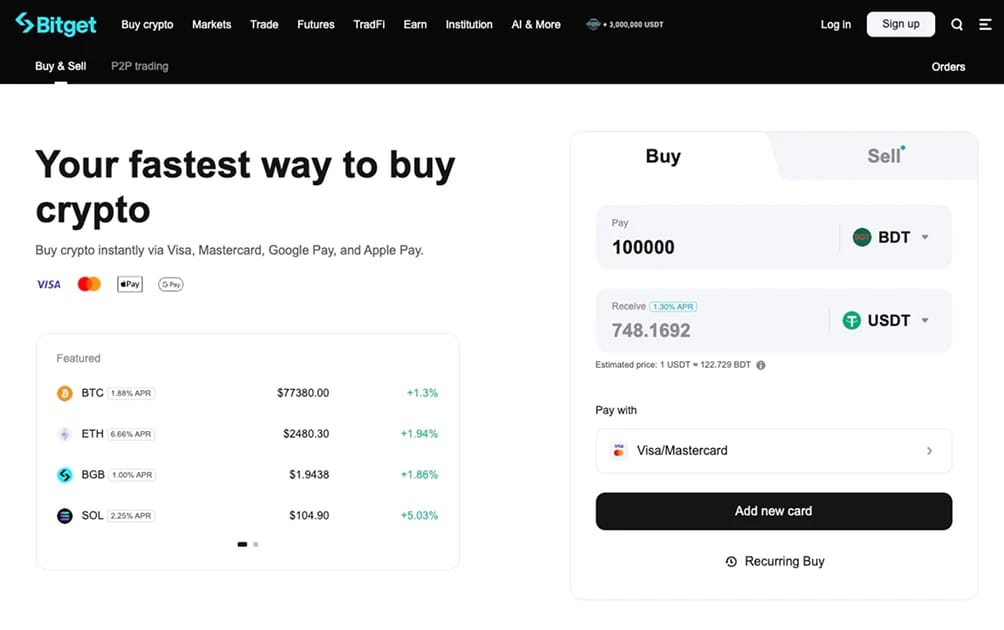1004x630 pixels.
Task: Open the BDT currency dropdown arrow
Action: tap(925, 237)
